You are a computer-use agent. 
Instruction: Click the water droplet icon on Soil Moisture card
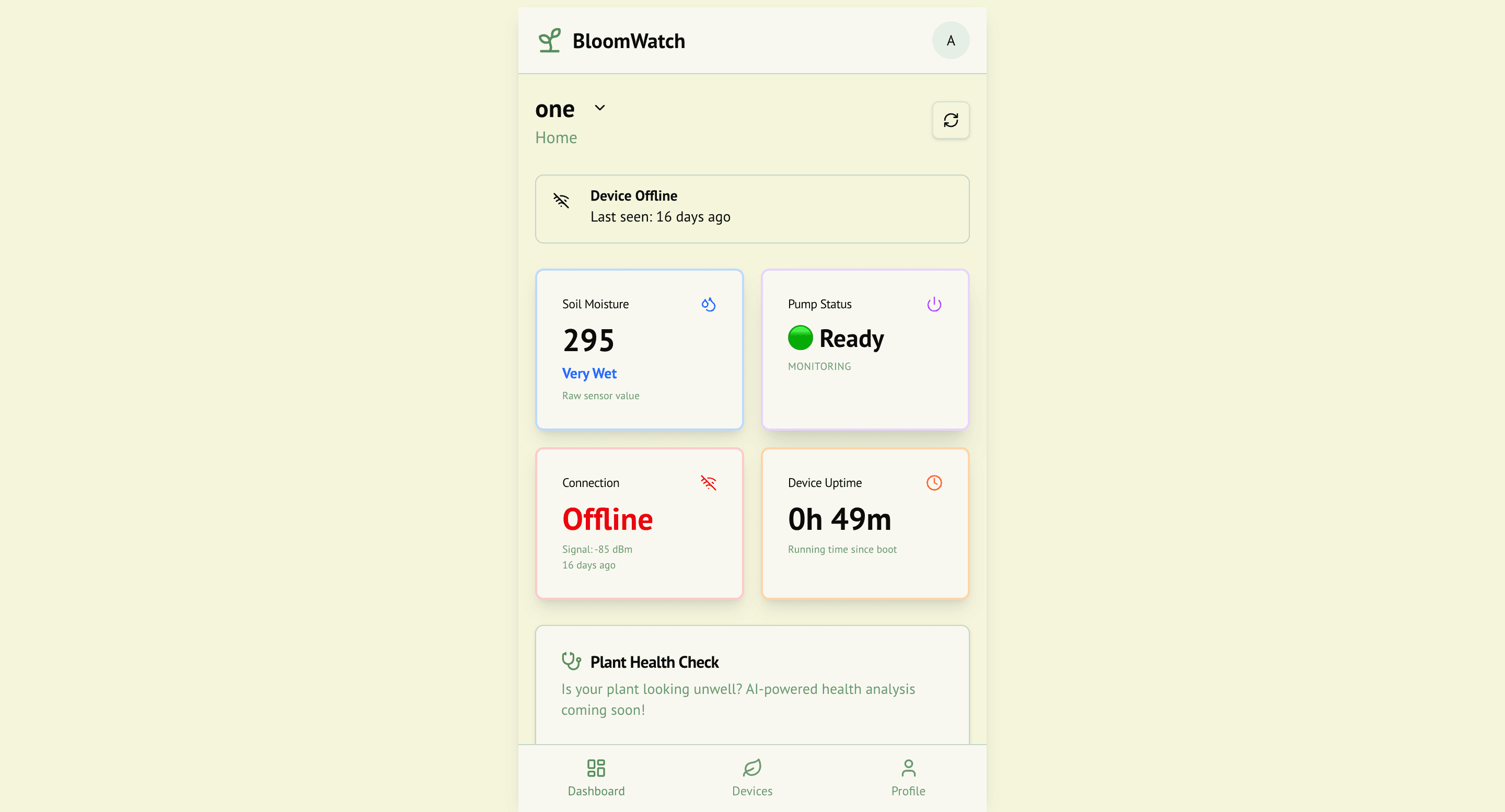pyautogui.click(x=708, y=304)
